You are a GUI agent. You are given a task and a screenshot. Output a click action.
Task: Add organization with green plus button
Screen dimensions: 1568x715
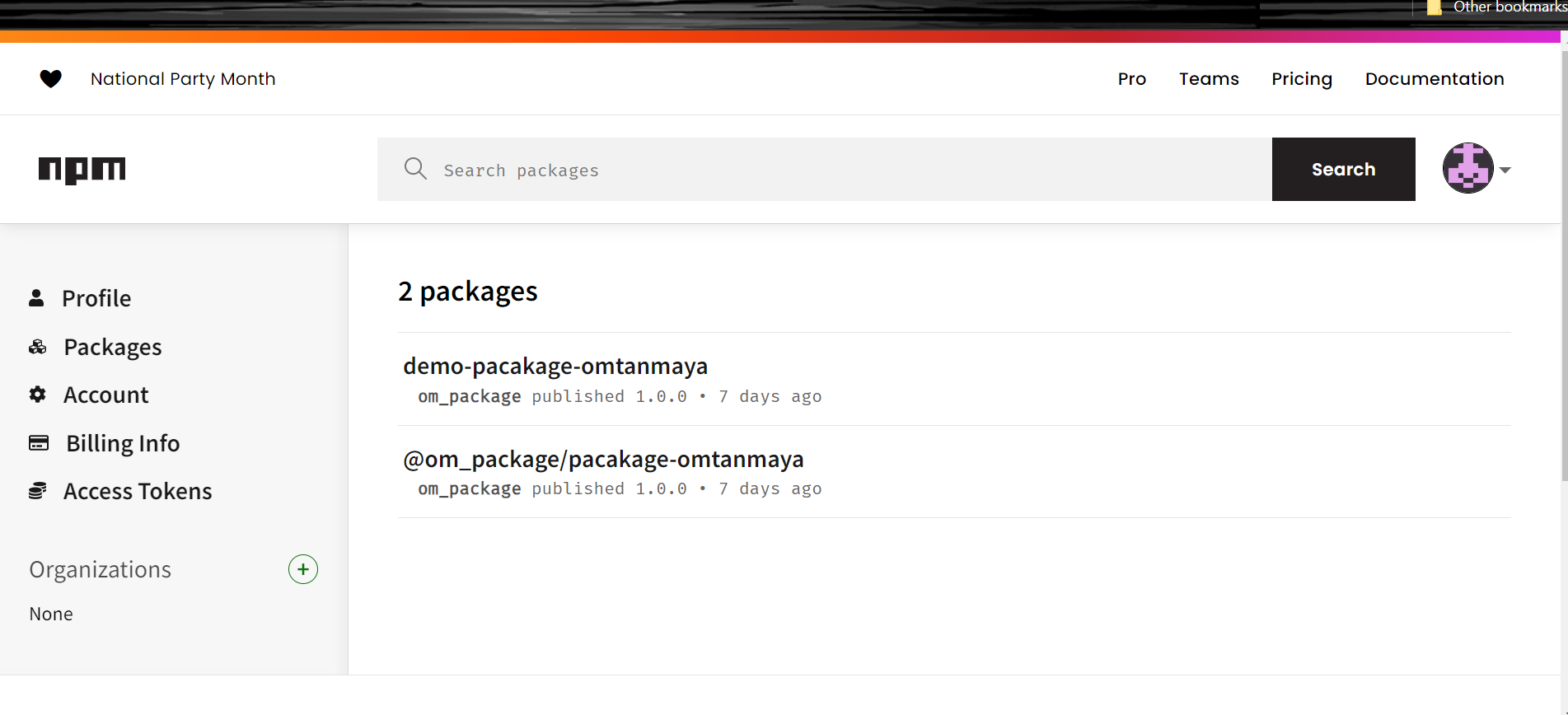coord(302,569)
